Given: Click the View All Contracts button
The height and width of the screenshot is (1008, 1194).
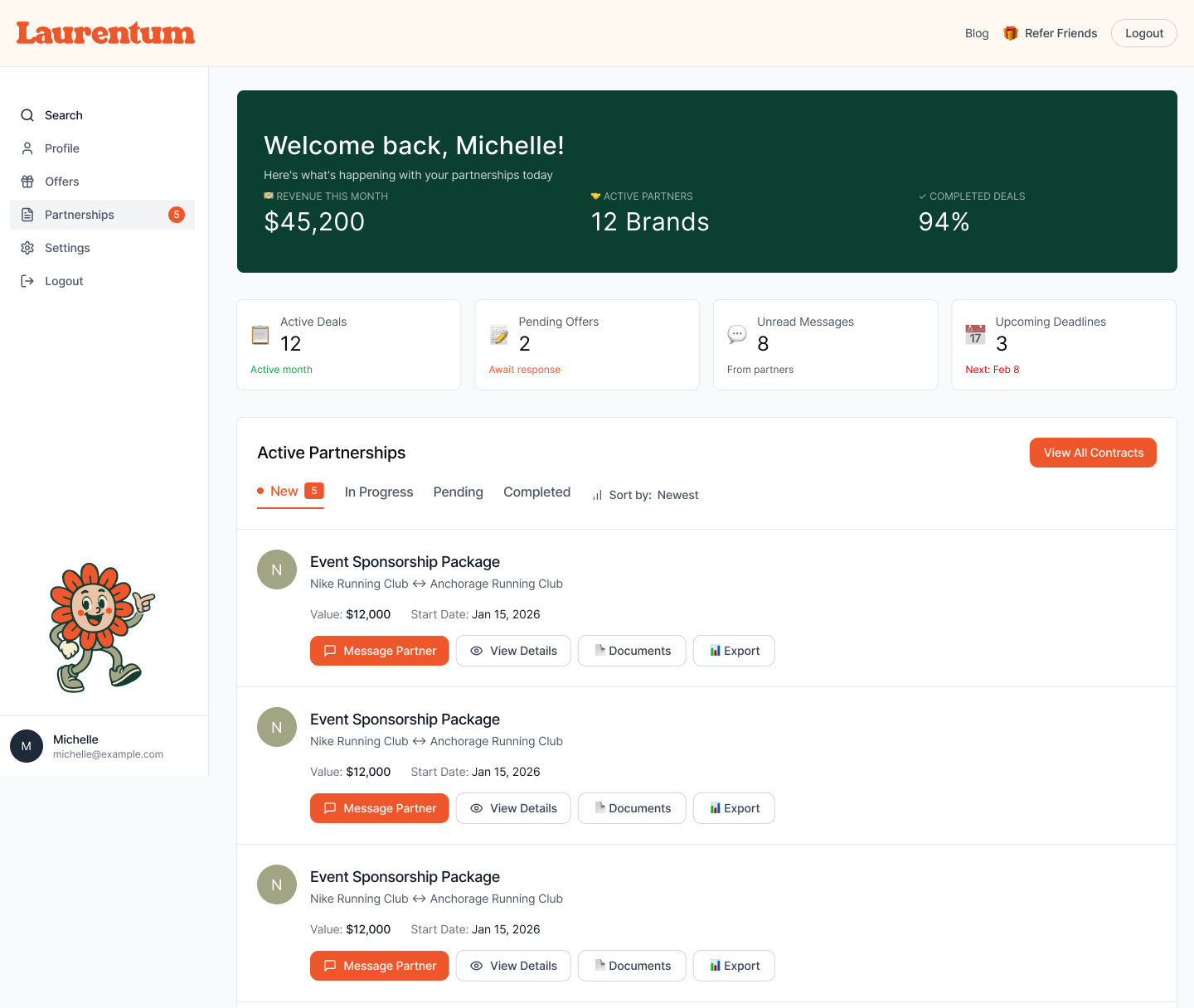Looking at the screenshot, I should click(1092, 453).
